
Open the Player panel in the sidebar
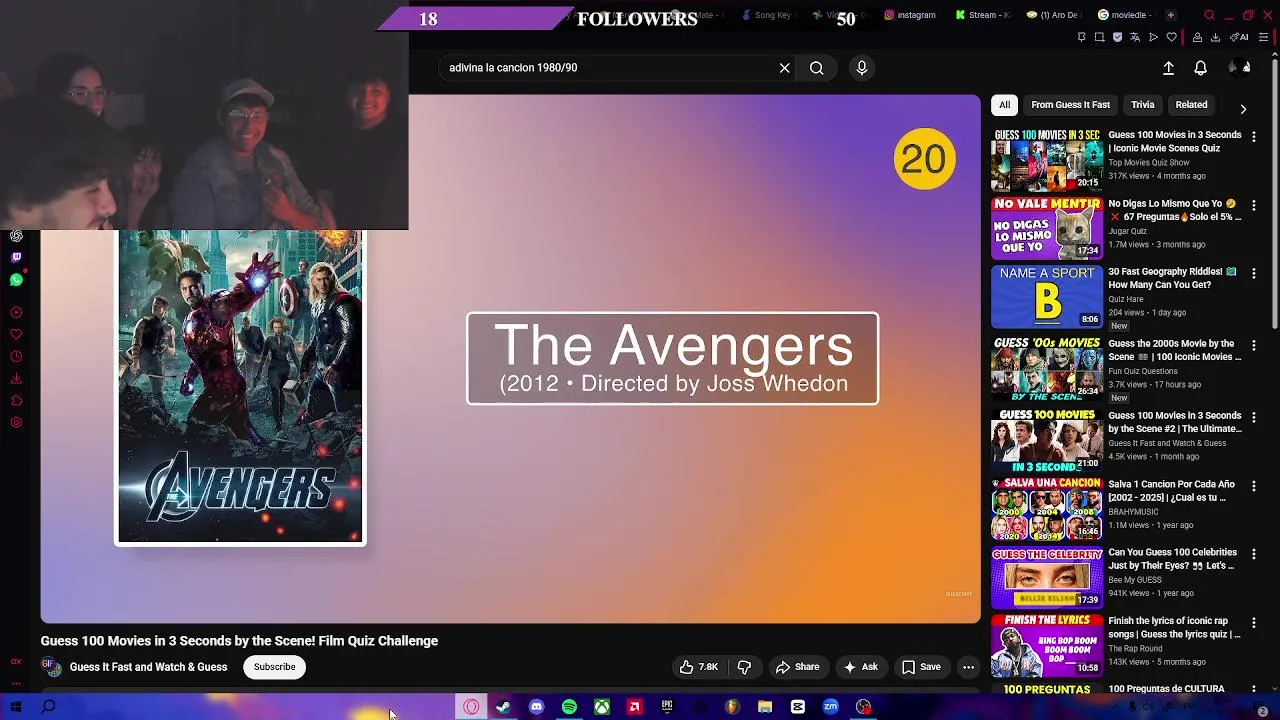pyautogui.click(x=16, y=313)
